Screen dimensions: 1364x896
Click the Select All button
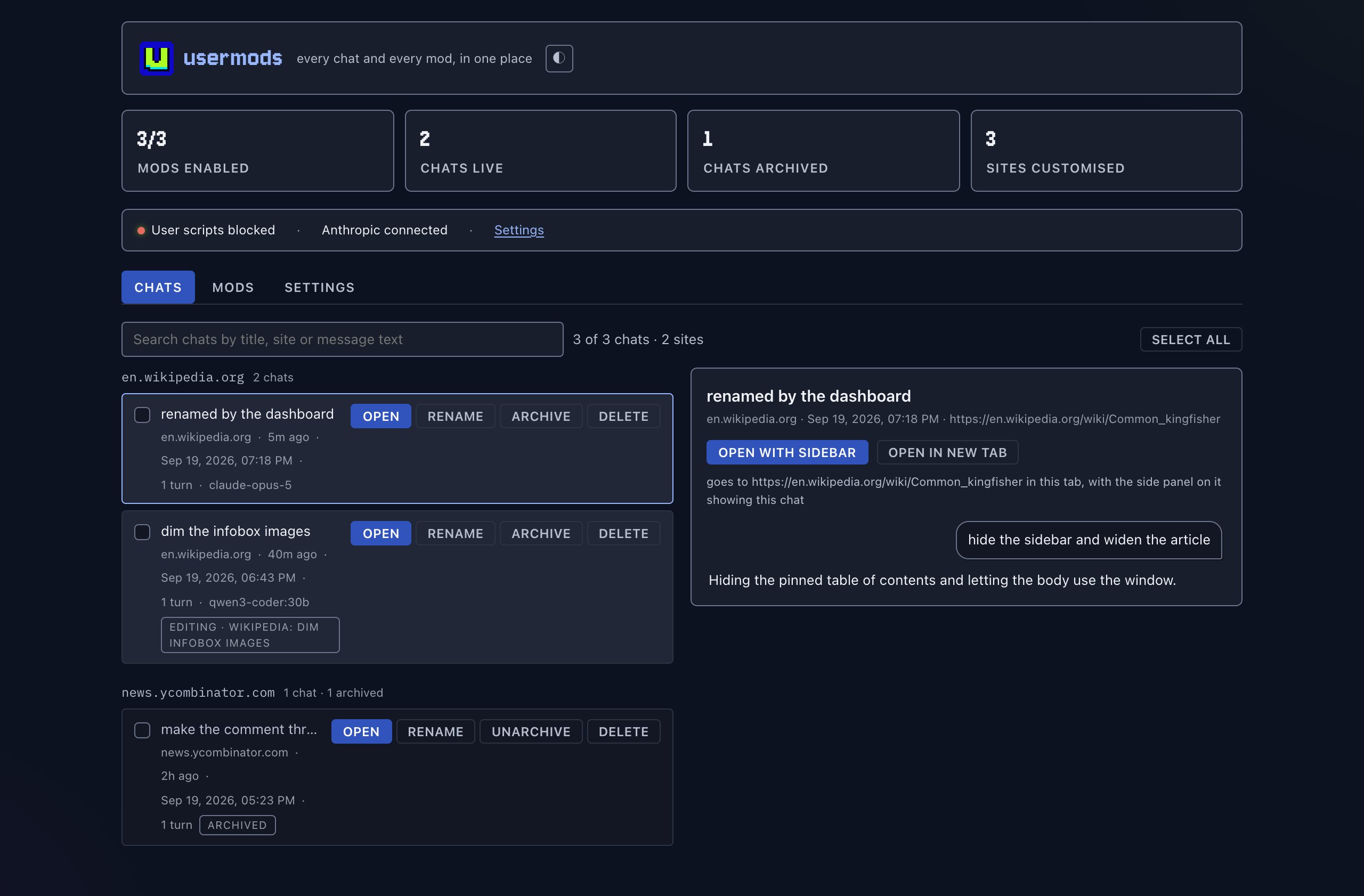coord(1190,339)
